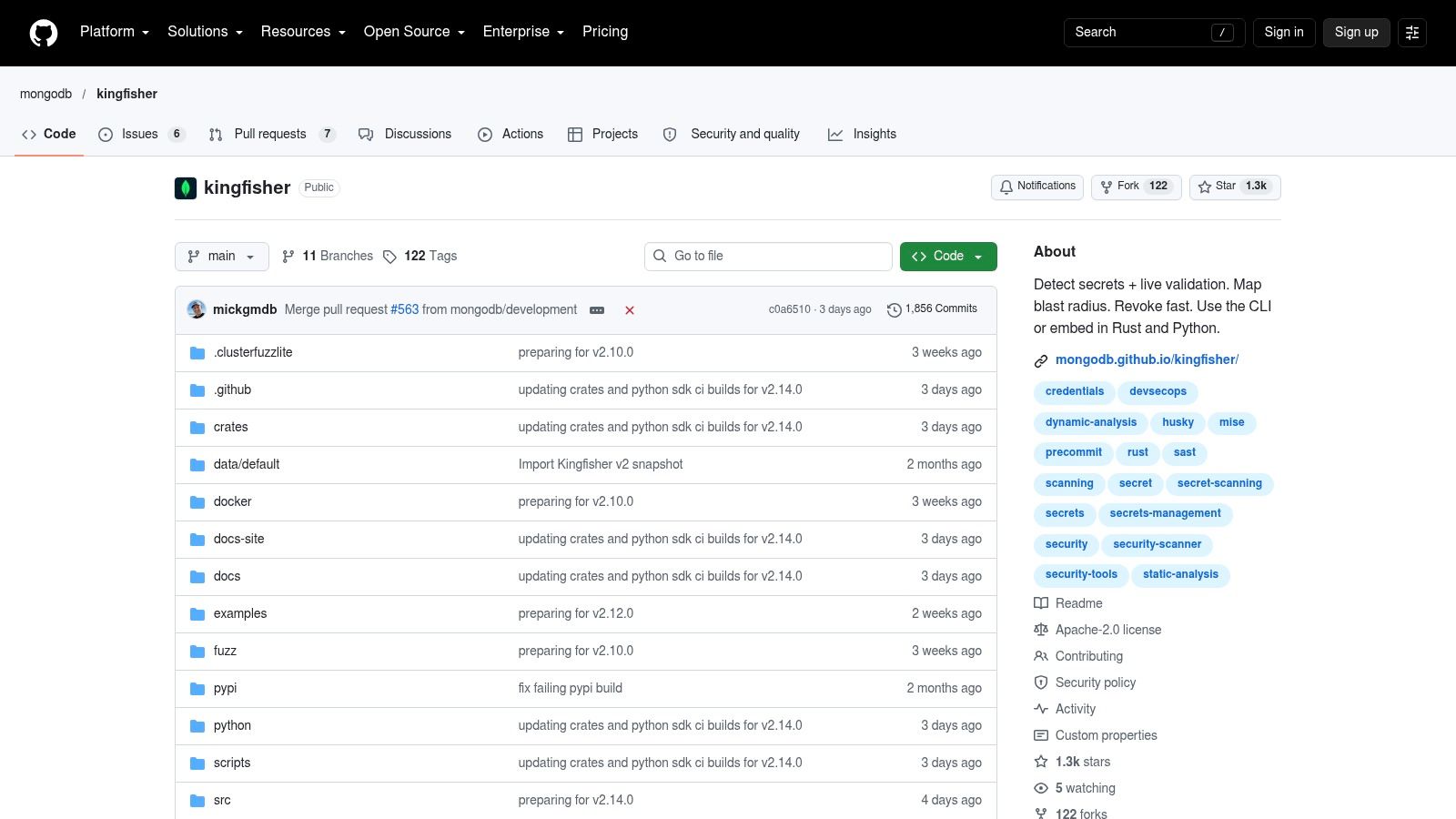Open the GitHub homepage logo
Image resolution: width=1456 pixels, height=819 pixels.
[44, 33]
